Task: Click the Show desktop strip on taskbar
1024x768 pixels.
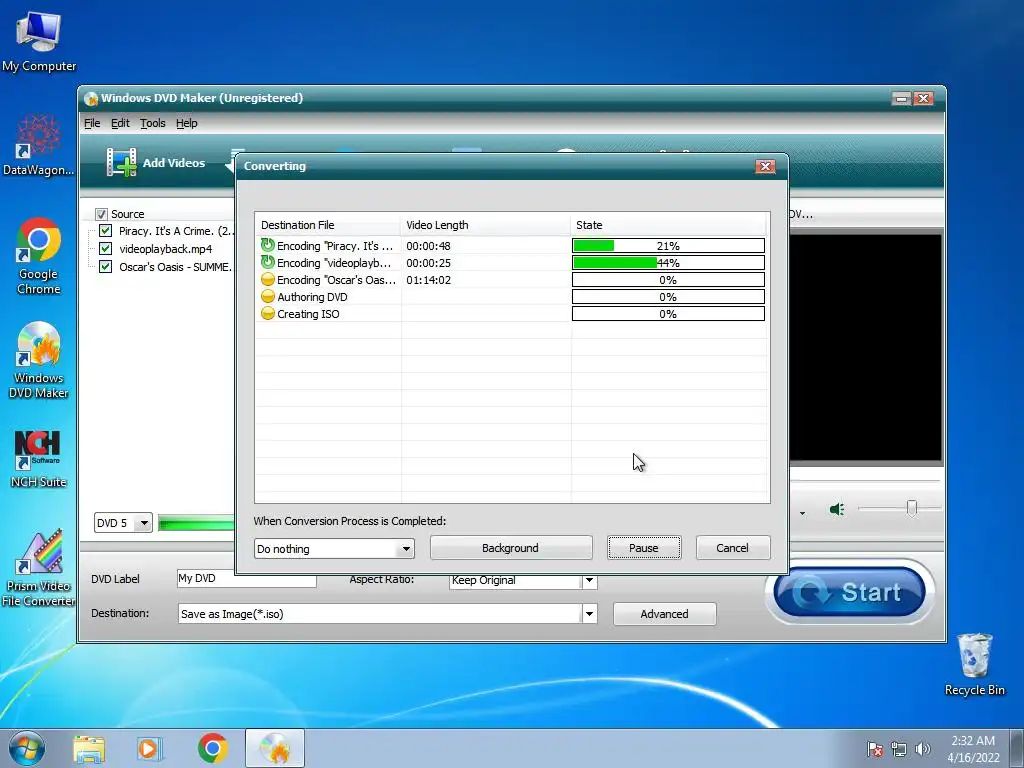Action: coord(1017,748)
